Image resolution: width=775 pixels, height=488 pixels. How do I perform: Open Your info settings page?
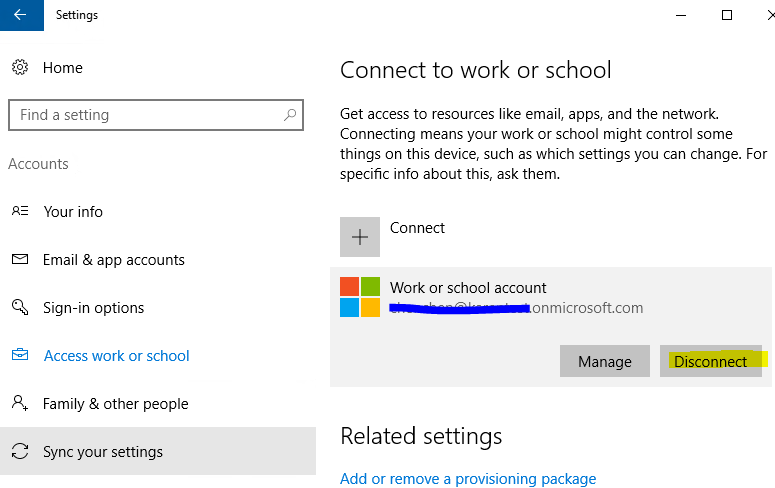(x=73, y=212)
